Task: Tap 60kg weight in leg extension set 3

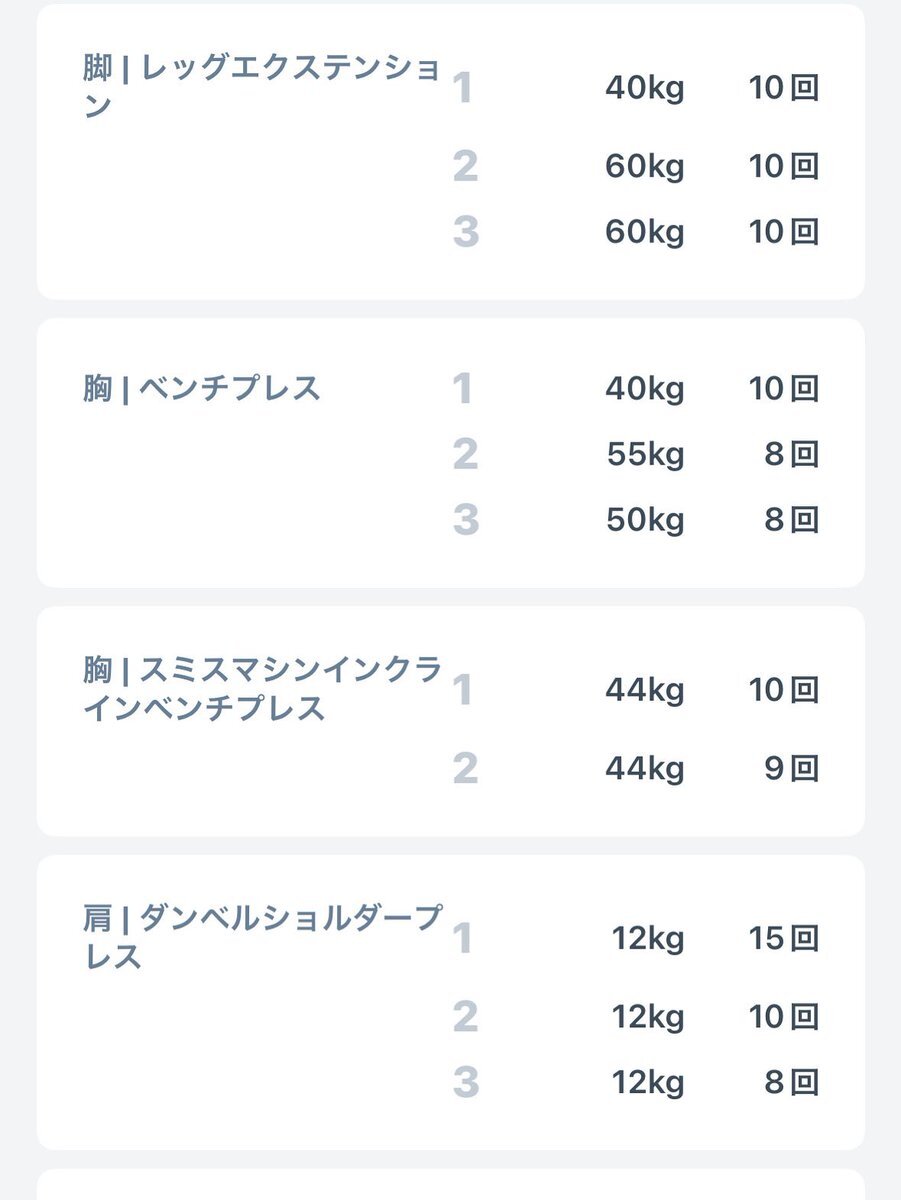Action: click(x=645, y=232)
